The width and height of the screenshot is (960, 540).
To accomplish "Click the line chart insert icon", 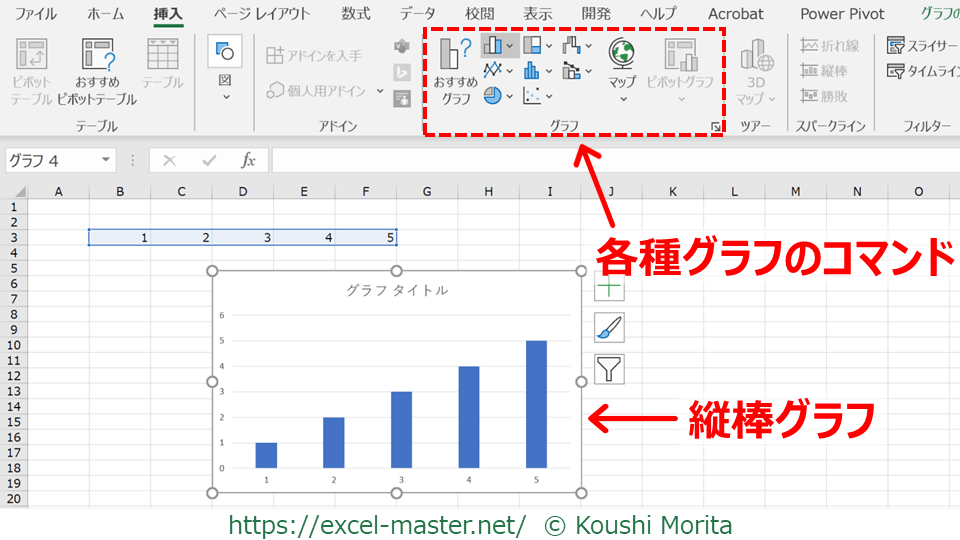I will tap(493, 70).
